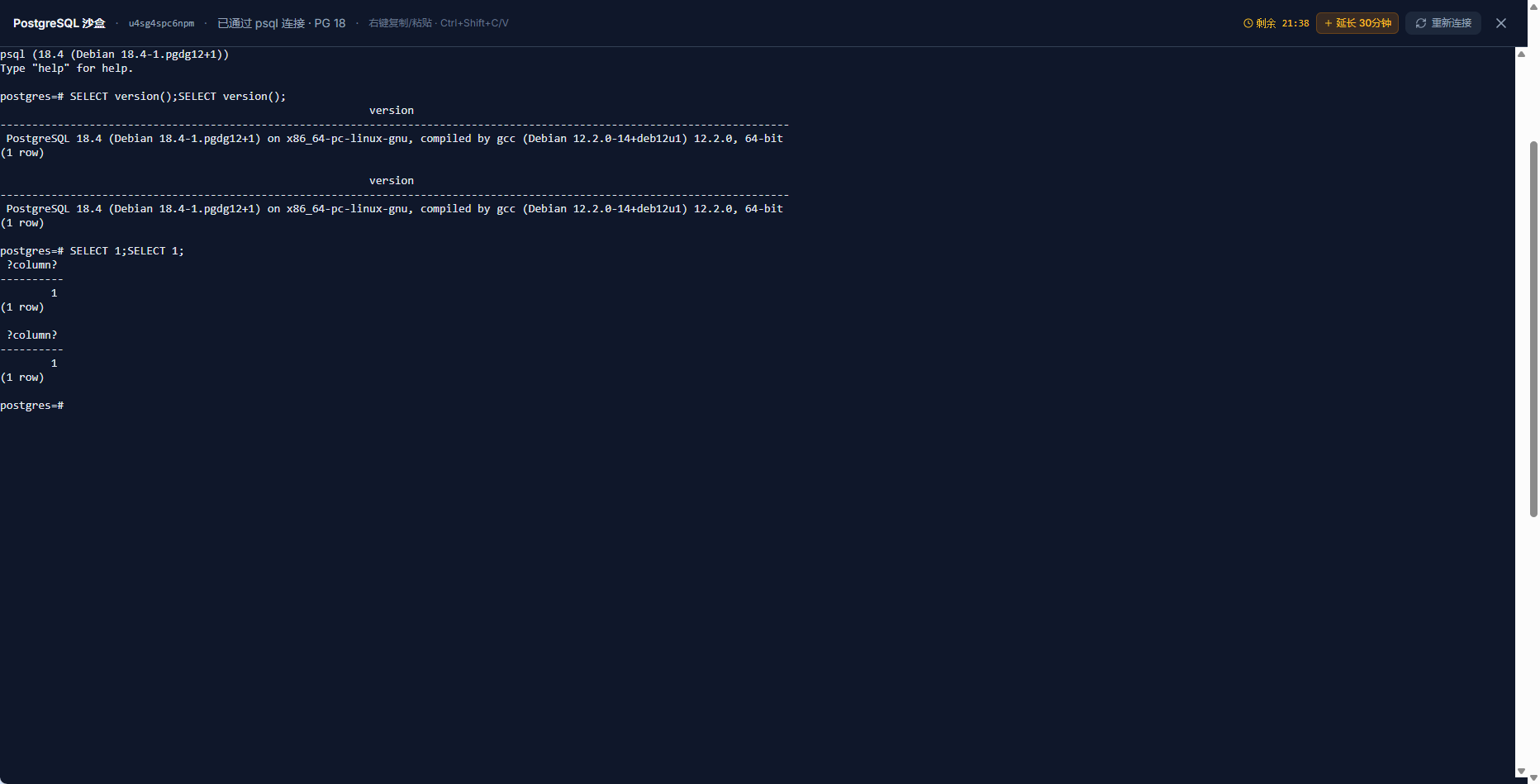
Task: Click the 重新连接 reconnect button
Action: pyautogui.click(x=1443, y=23)
